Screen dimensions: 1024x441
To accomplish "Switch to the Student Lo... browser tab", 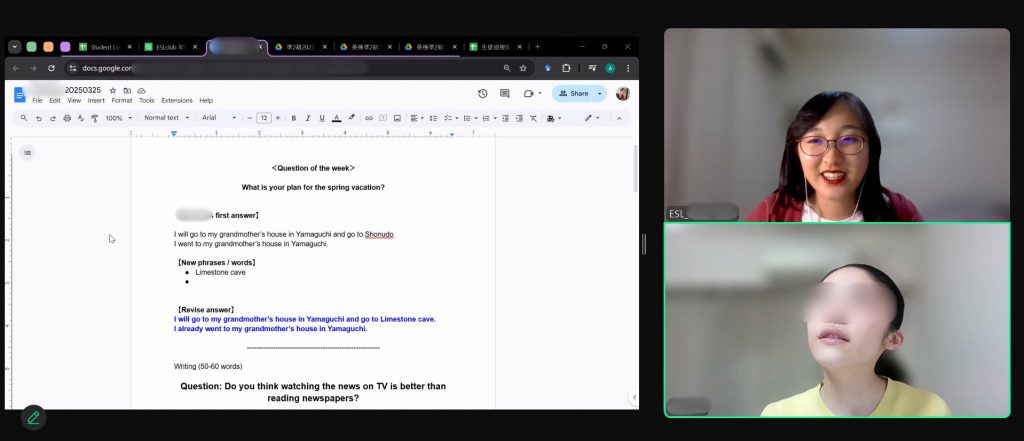I will point(106,47).
